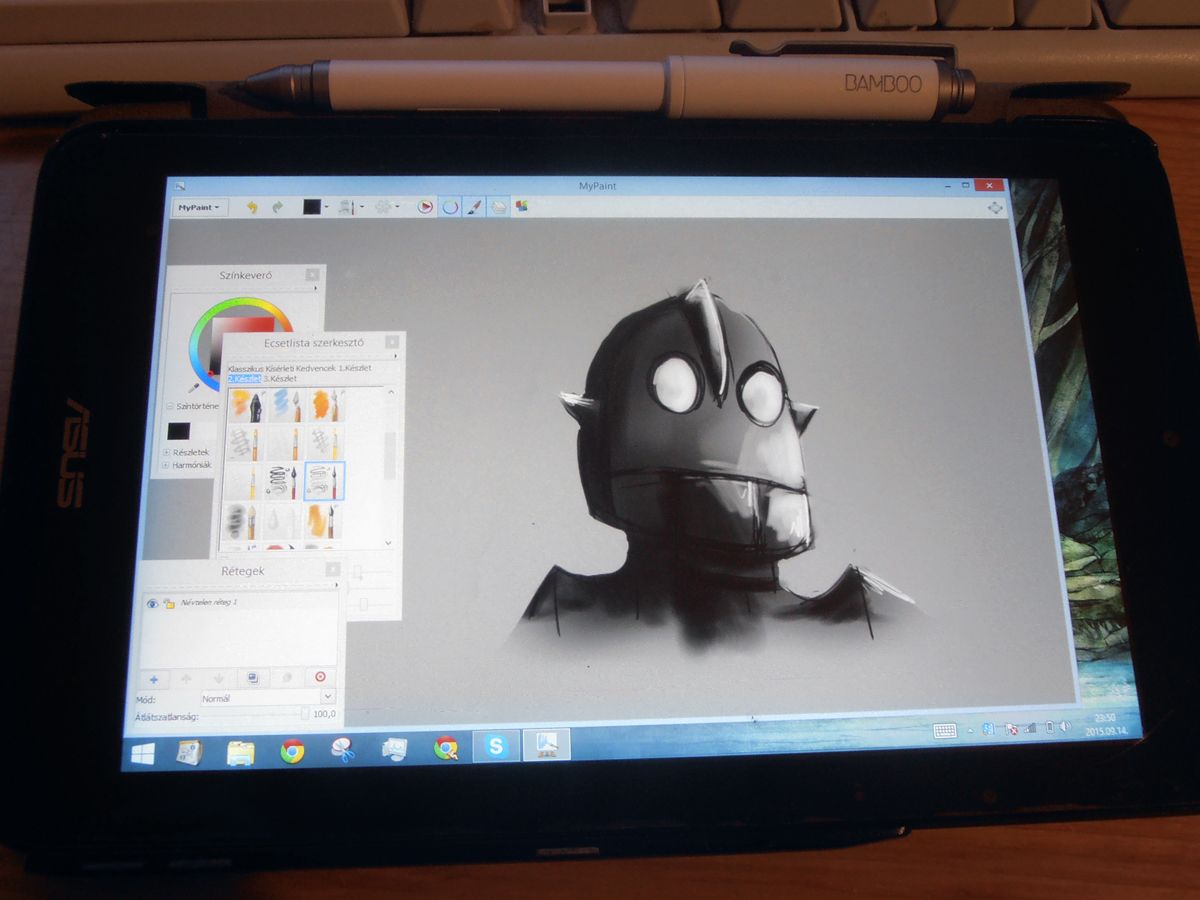Select the orange wash brush in fourth row

pos(324,520)
